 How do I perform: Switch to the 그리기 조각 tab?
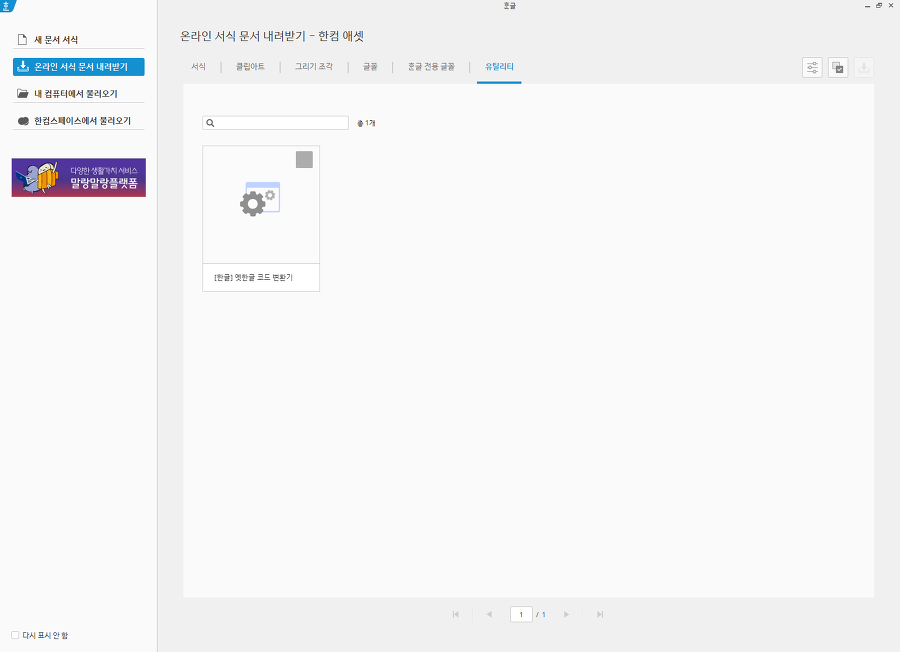point(313,67)
